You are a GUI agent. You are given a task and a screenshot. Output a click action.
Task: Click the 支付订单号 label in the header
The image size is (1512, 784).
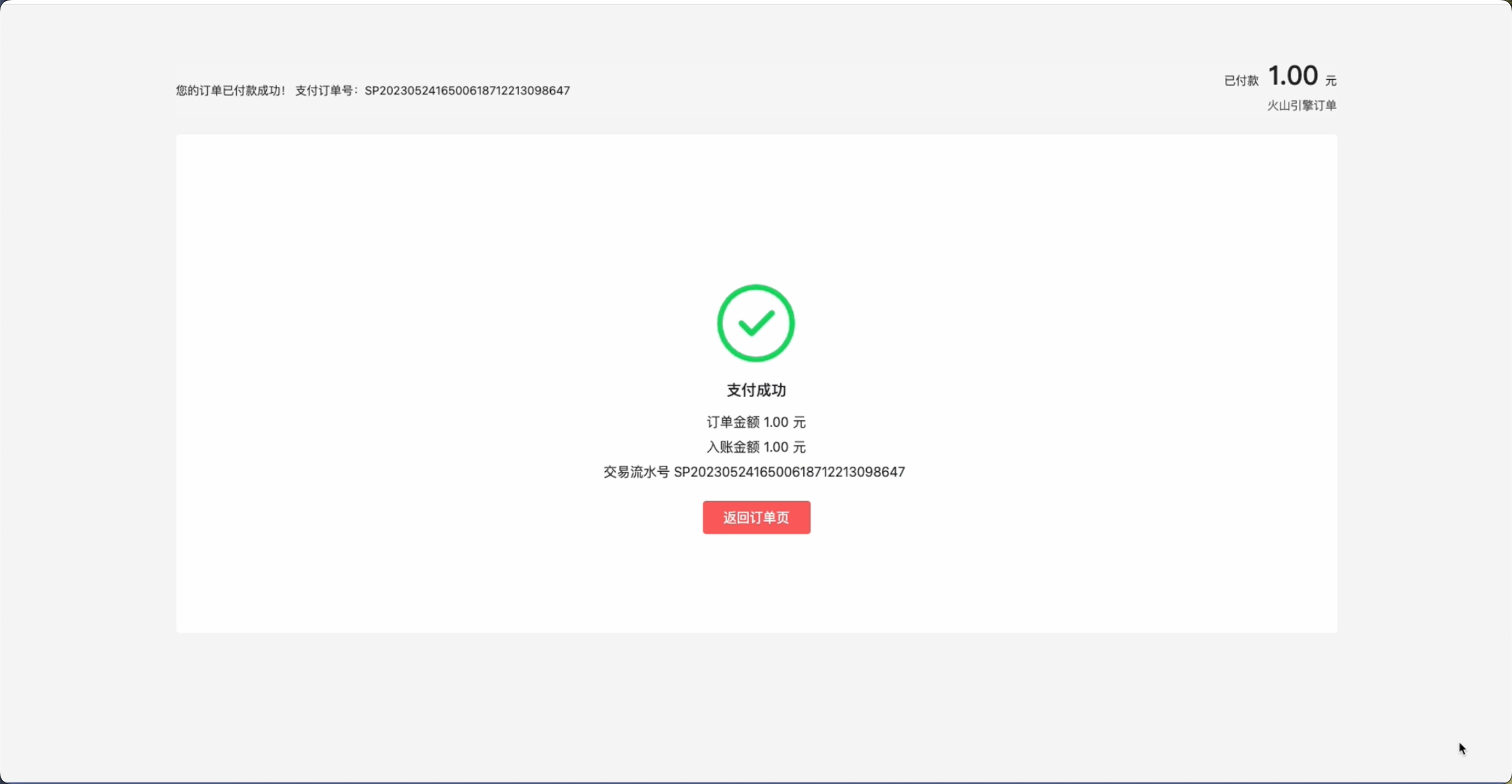coord(324,91)
